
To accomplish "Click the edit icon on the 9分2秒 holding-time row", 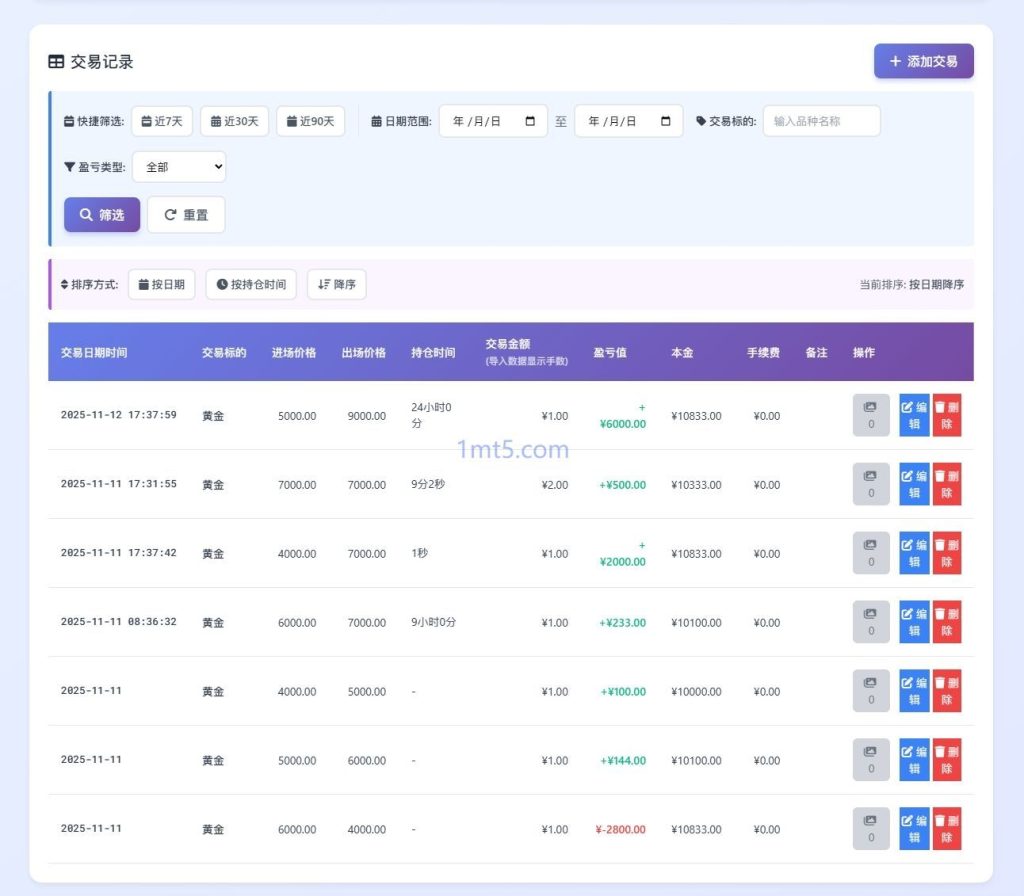I will pyautogui.click(x=912, y=484).
